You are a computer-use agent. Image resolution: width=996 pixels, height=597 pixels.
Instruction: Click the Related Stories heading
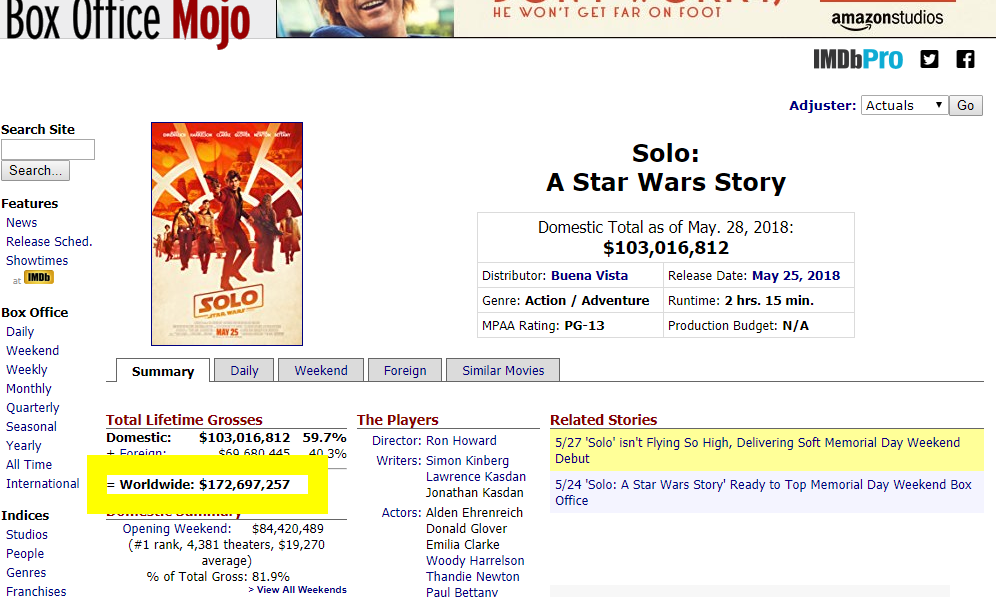[x=603, y=420]
